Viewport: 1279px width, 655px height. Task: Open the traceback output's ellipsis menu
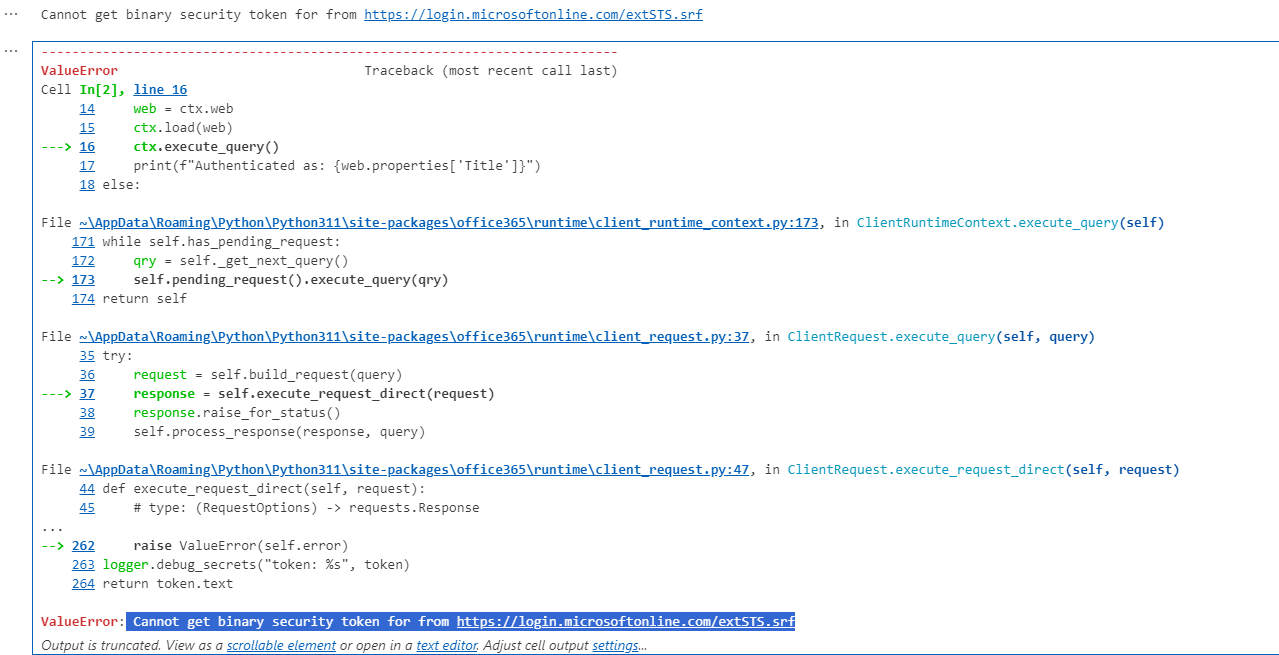[x=12, y=49]
